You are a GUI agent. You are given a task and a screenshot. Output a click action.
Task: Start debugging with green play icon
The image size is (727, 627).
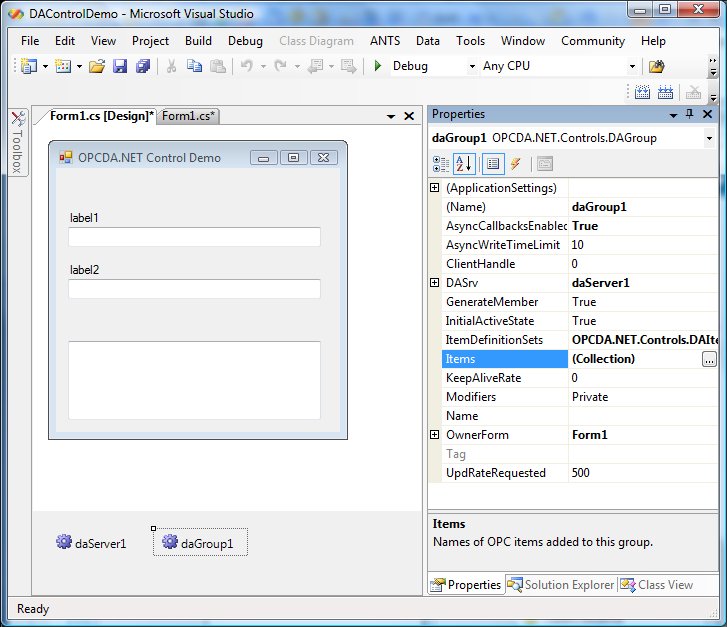pos(378,66)
